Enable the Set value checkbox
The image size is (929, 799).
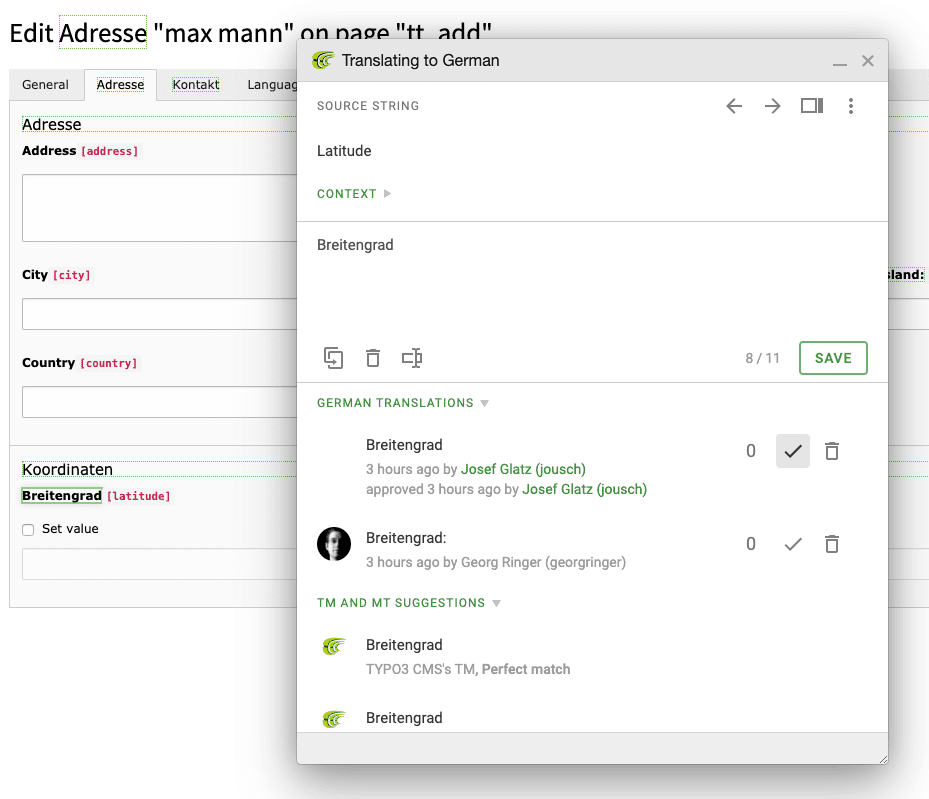tap(28, 530)
